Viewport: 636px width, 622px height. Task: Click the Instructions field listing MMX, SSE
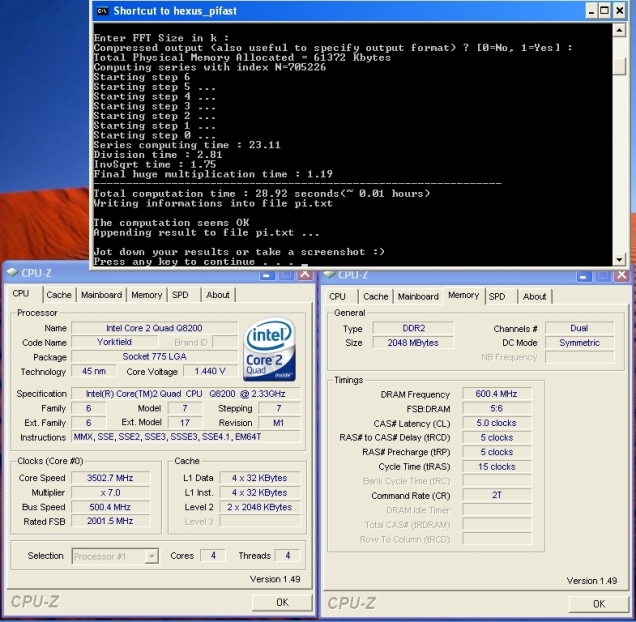coord(186,437)
